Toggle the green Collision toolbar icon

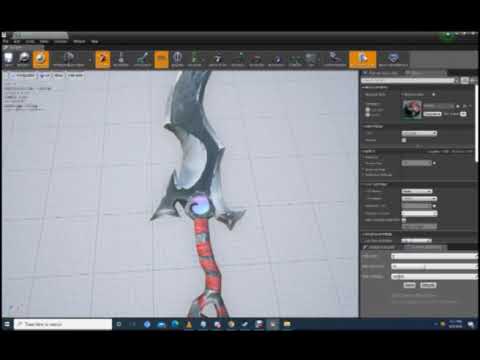click(x=195, y=59)
